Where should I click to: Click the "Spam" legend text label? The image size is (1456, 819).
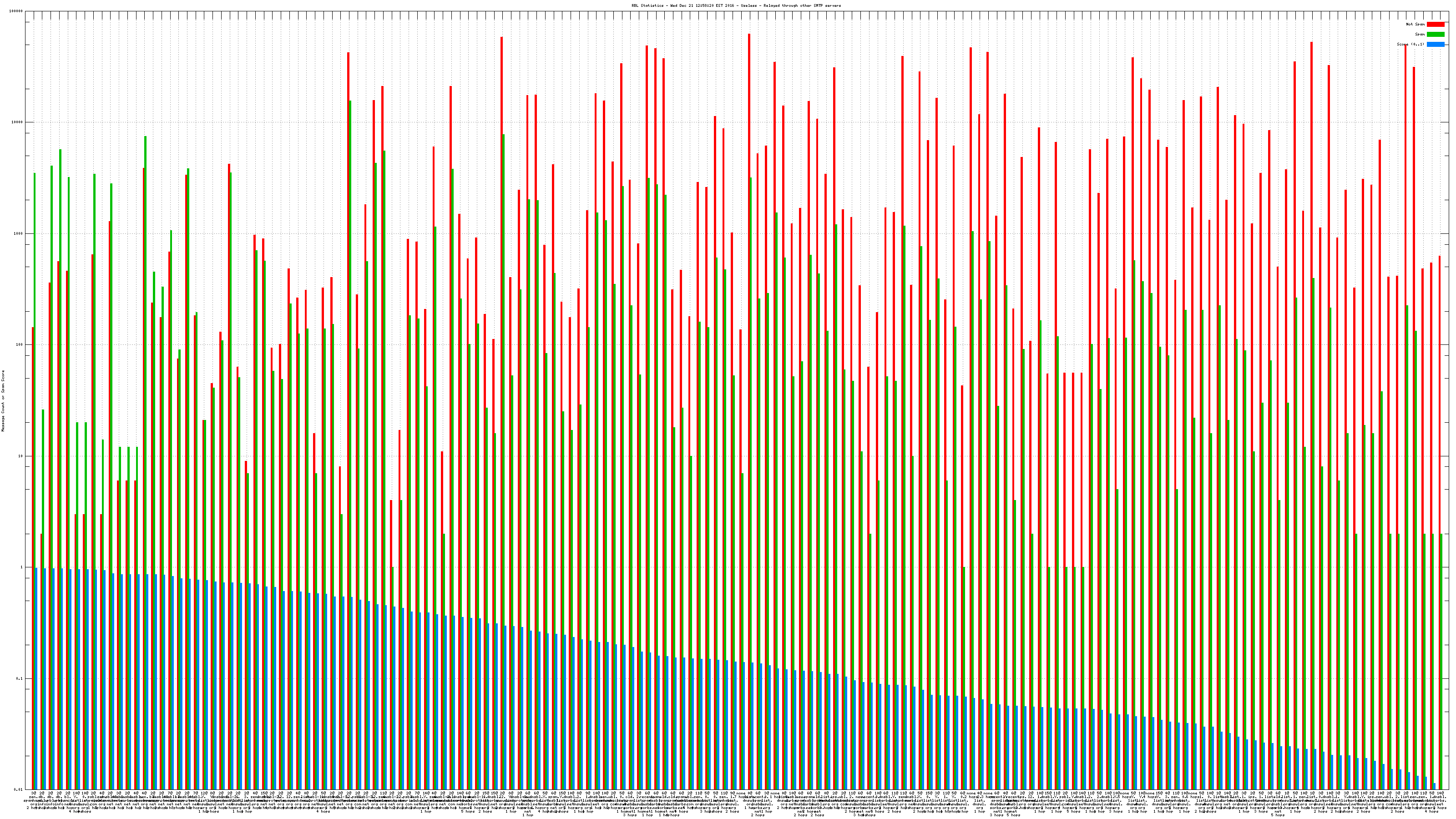(x=1420, y=35)
